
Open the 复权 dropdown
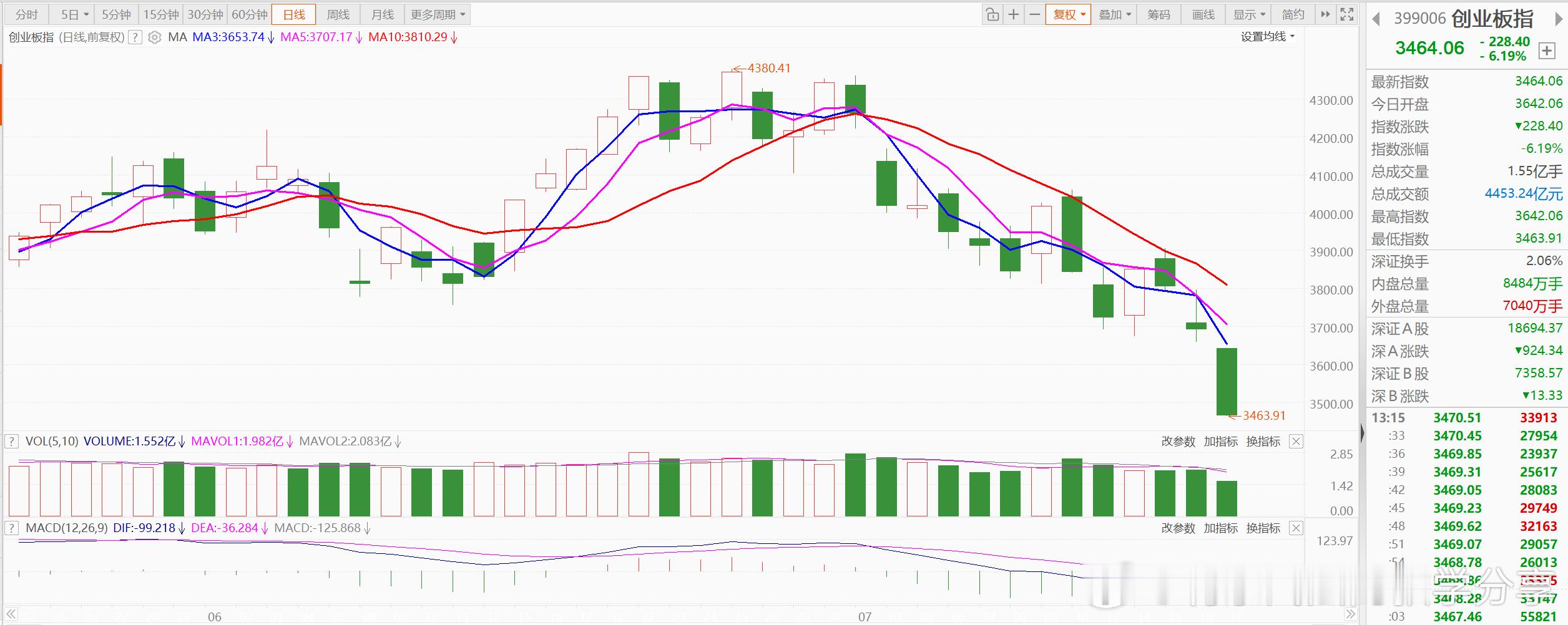[1069, 14]
